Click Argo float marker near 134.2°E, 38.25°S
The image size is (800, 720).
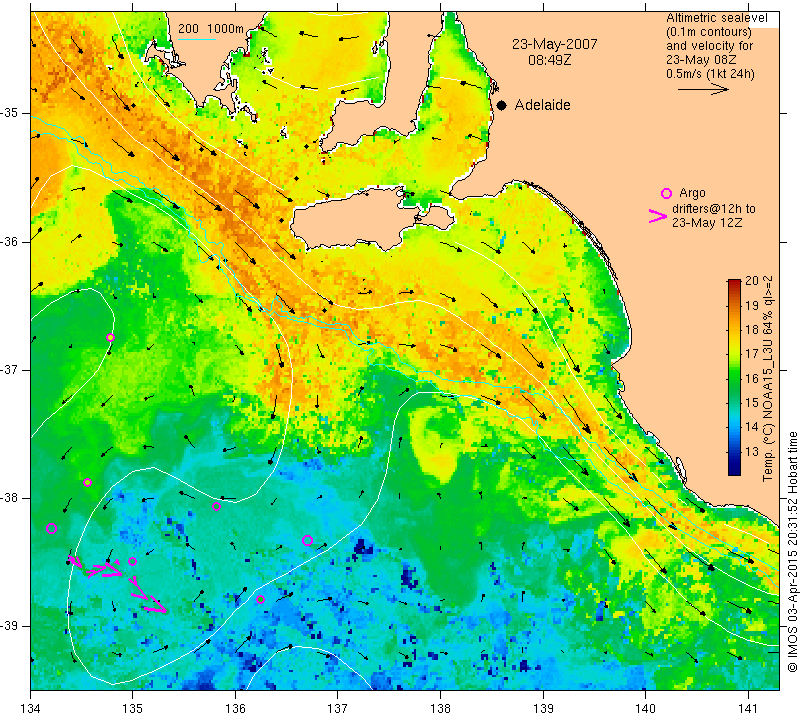[x=51, y=528]
